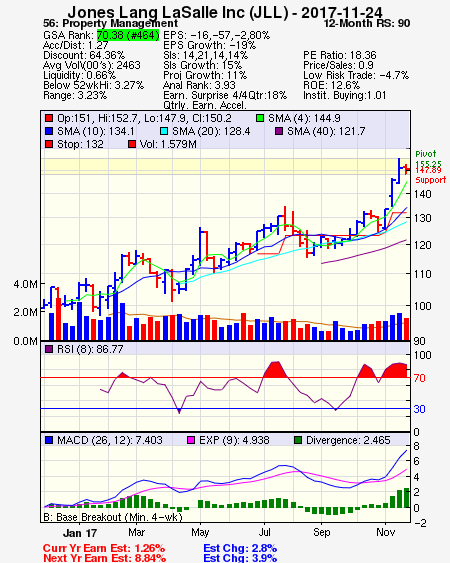The height and width of the screenshot is (563, 450).
Task: Click the 'Avg Vol(00's): 2463' value
Action: (92, 65)
